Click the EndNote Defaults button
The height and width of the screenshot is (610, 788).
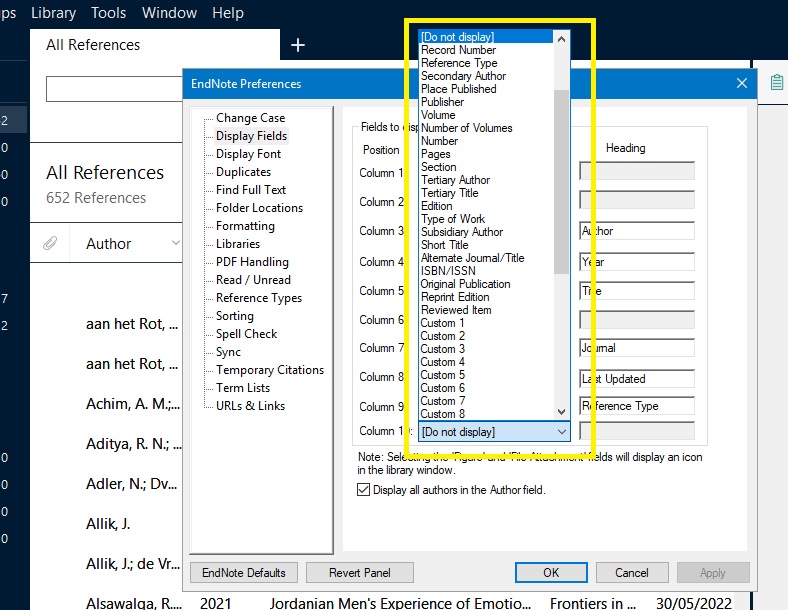click(x=244, y=572)
